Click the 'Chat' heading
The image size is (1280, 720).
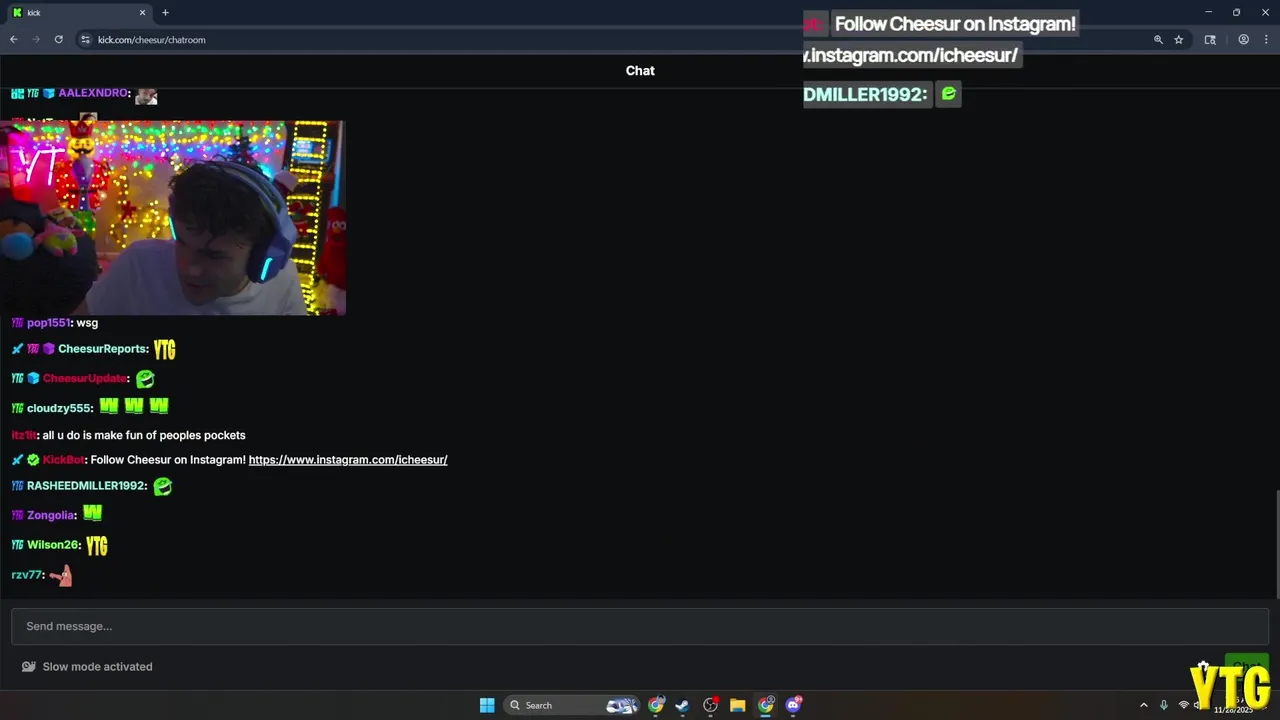[640, 70]
